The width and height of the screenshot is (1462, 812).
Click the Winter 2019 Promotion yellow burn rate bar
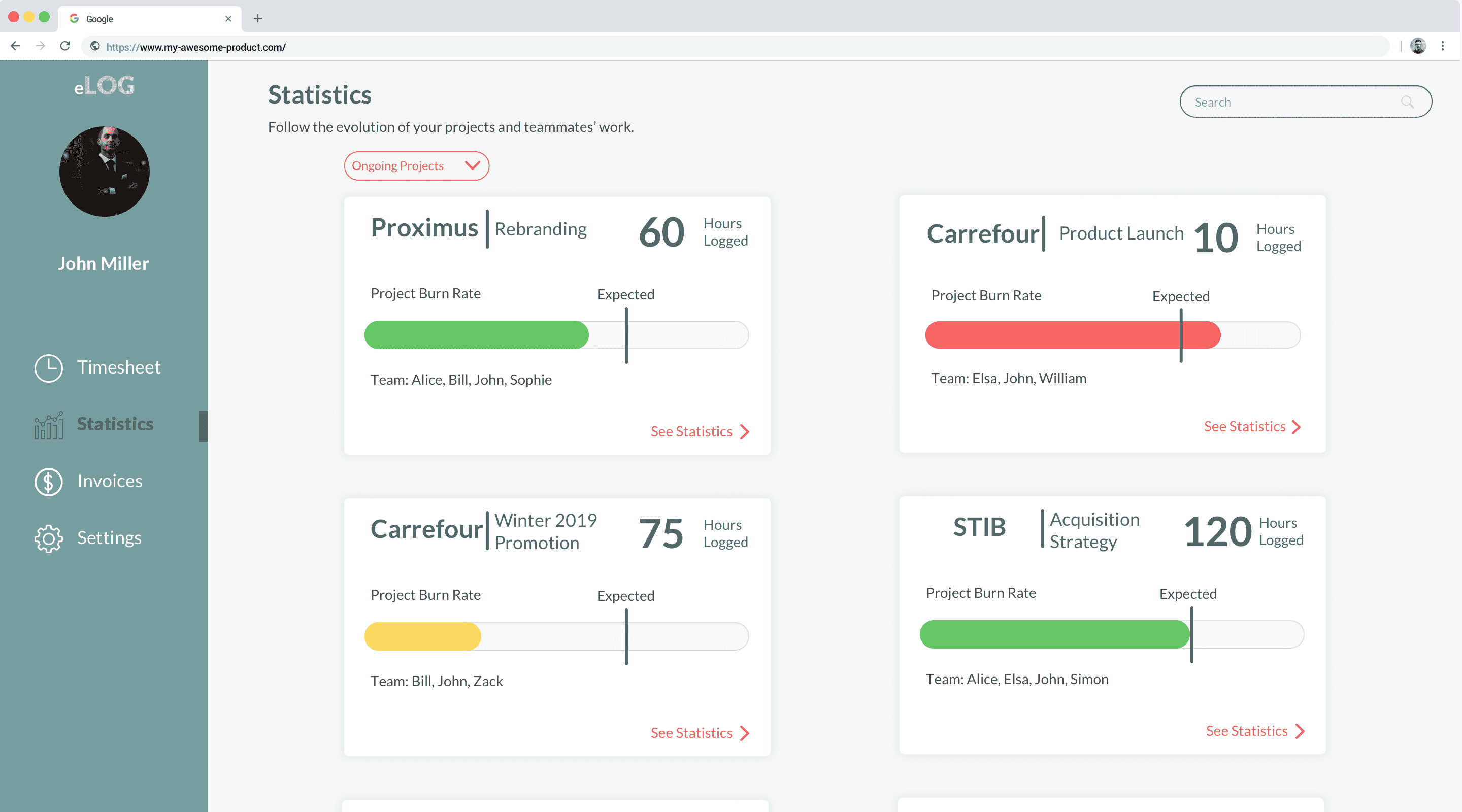(423, 636)
